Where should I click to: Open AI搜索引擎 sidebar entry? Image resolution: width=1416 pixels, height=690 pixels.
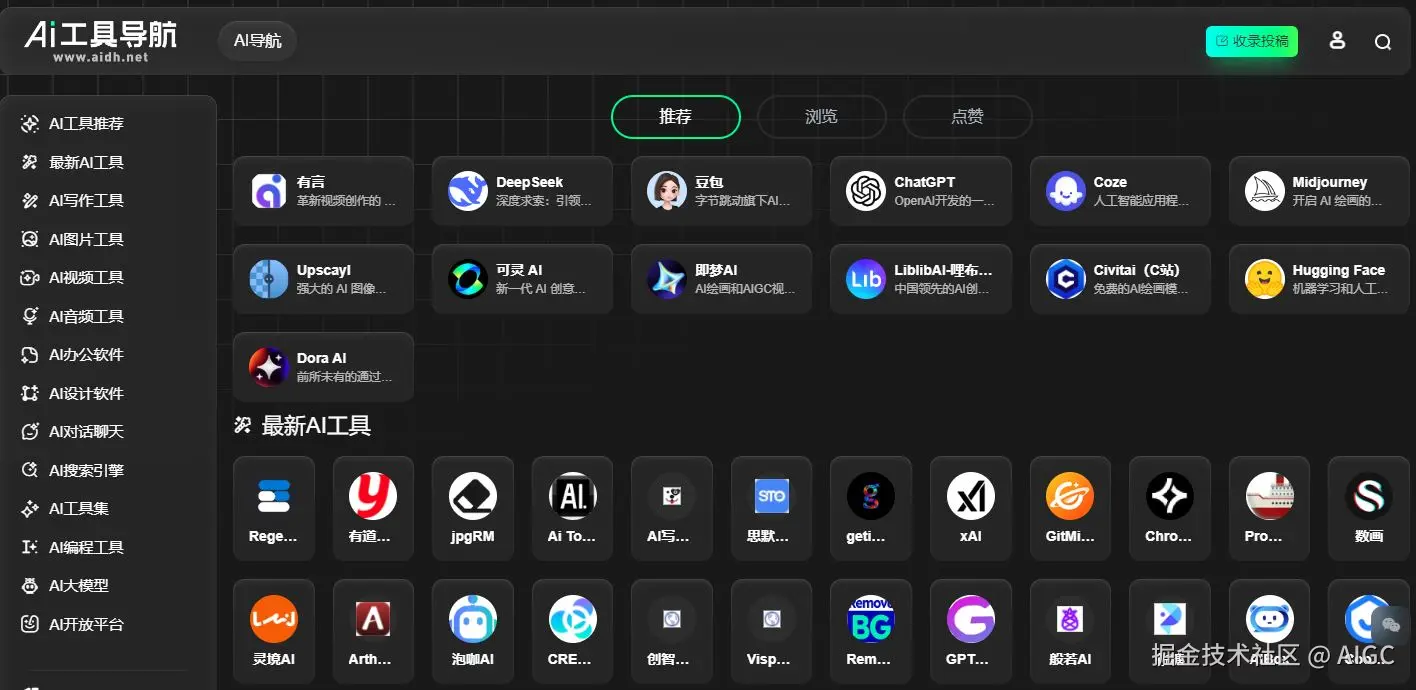coord(86,470)
